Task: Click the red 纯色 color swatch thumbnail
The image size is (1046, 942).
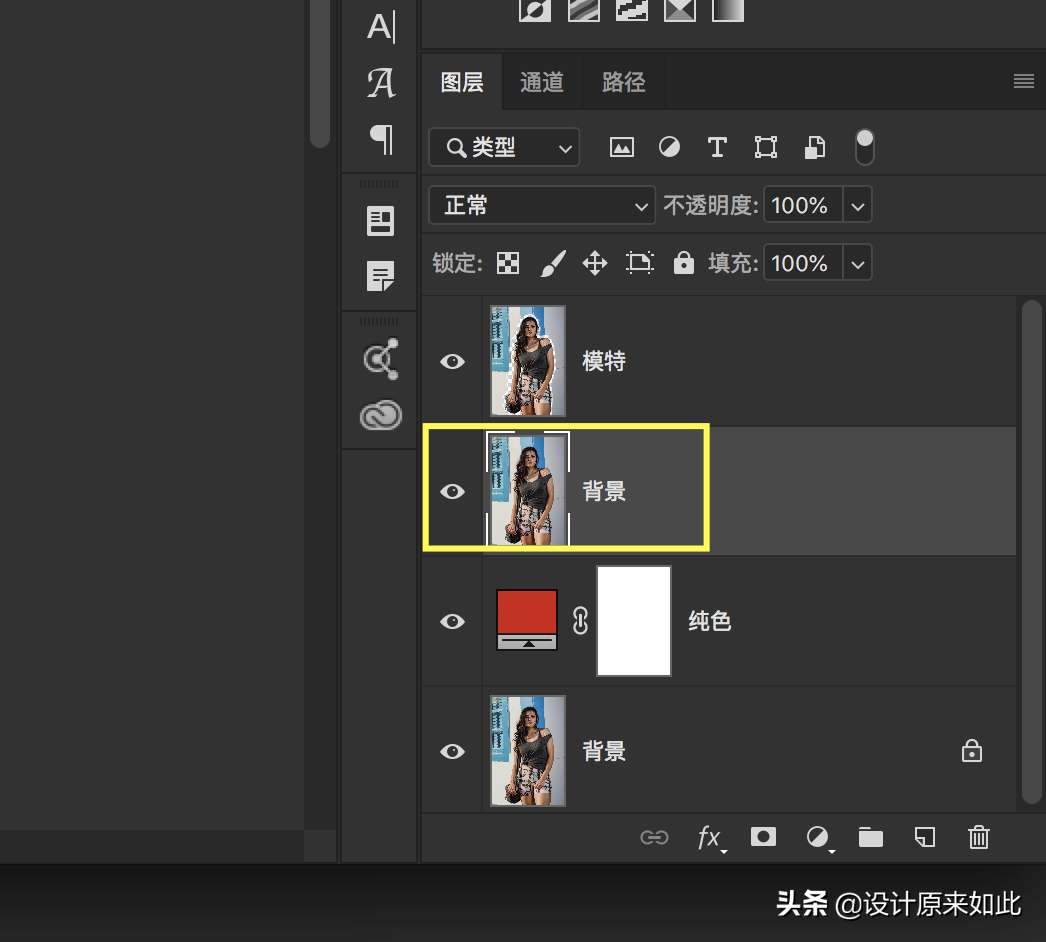Action: coord(527,620)
